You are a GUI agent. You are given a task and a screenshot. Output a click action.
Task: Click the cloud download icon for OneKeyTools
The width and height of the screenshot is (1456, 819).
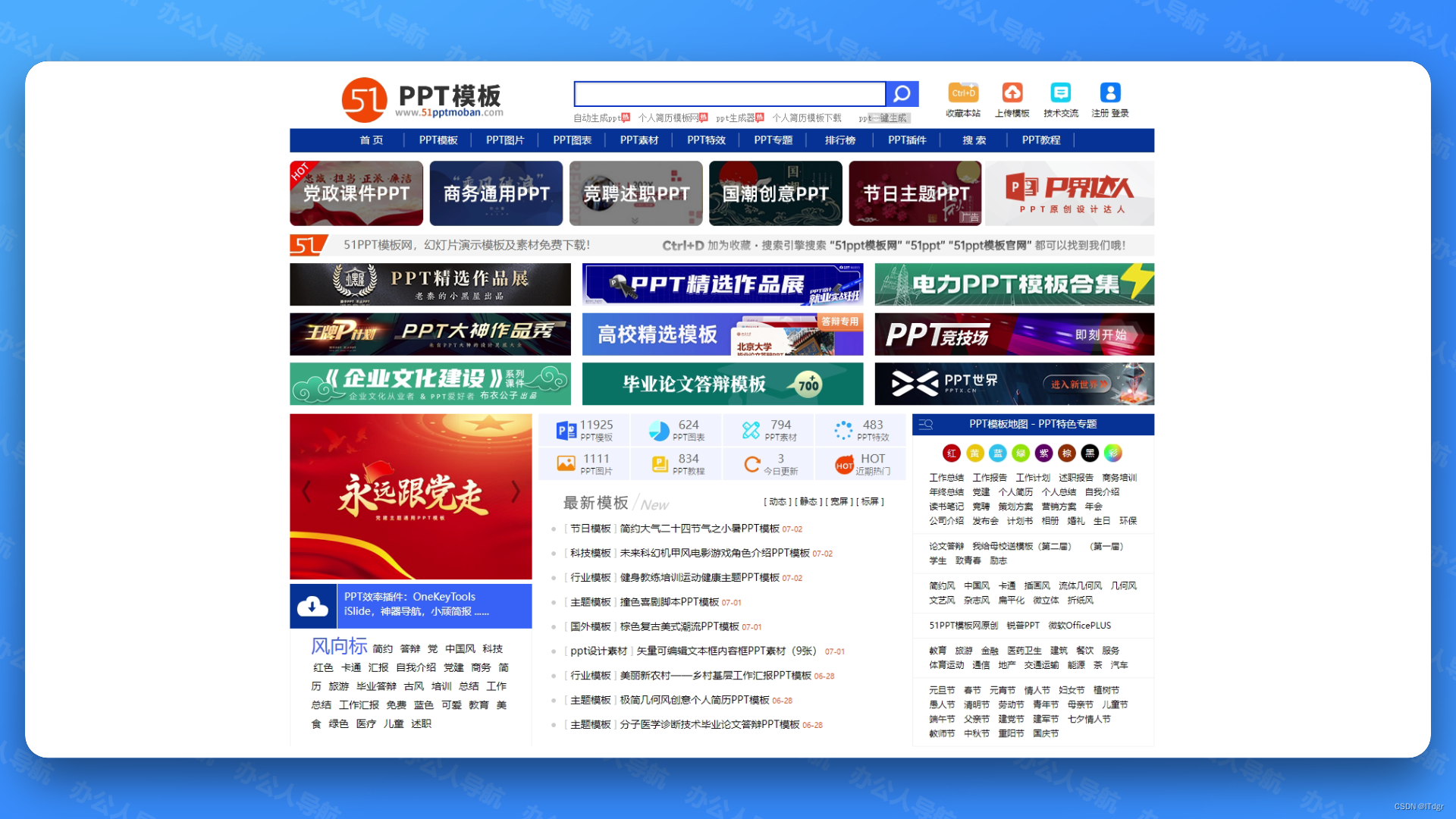(312, 606)
